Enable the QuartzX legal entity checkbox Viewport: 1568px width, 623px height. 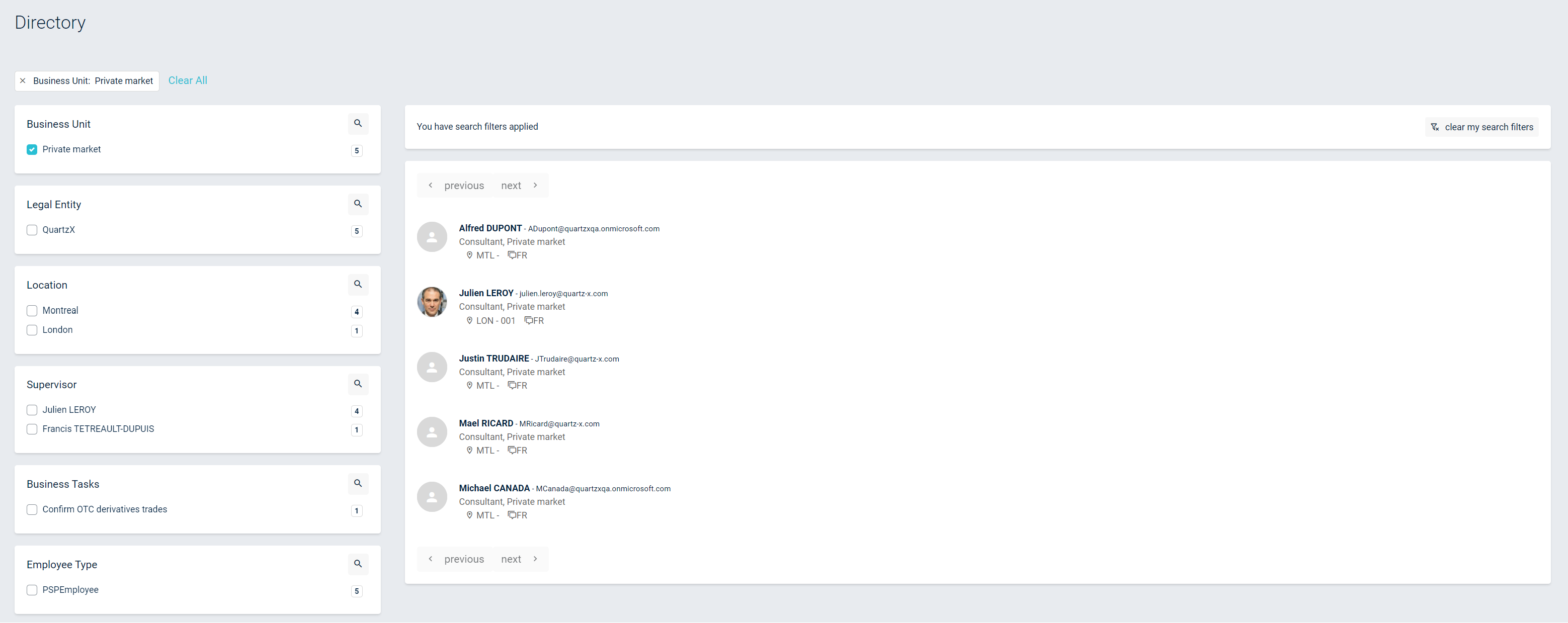32,230
